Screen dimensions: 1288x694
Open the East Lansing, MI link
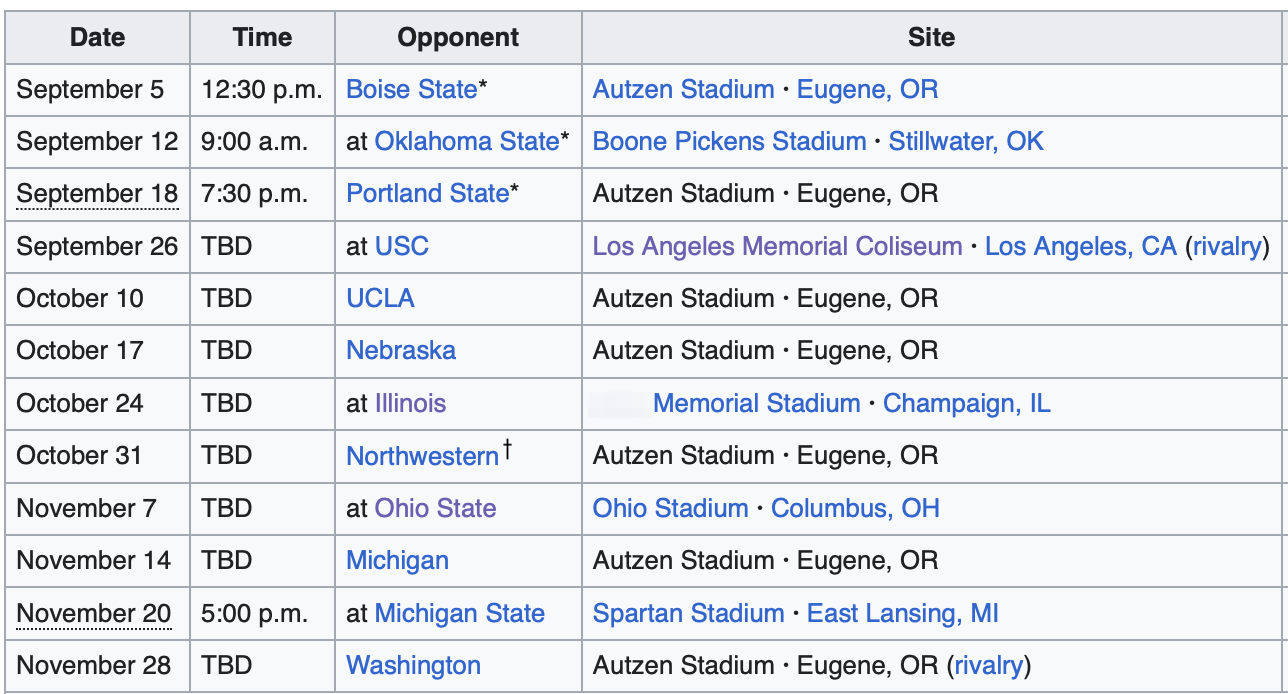pos(902,613)
